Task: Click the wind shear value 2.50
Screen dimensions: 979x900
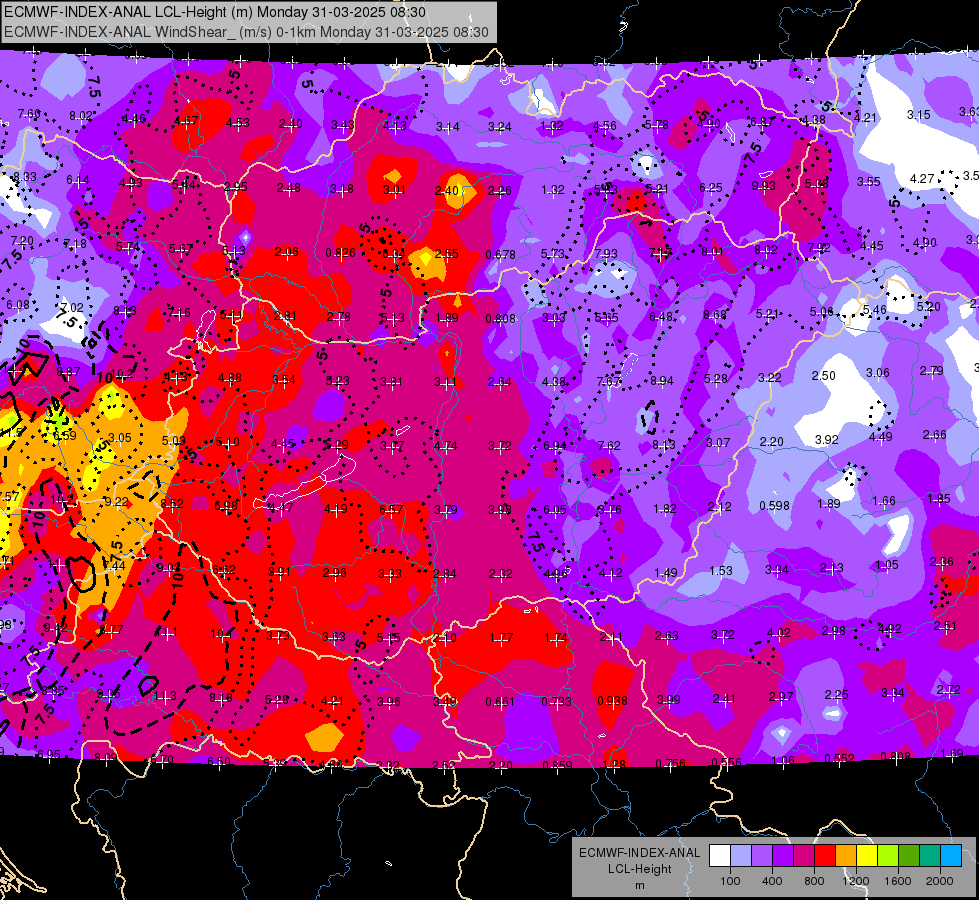Action: coord(824,375)
